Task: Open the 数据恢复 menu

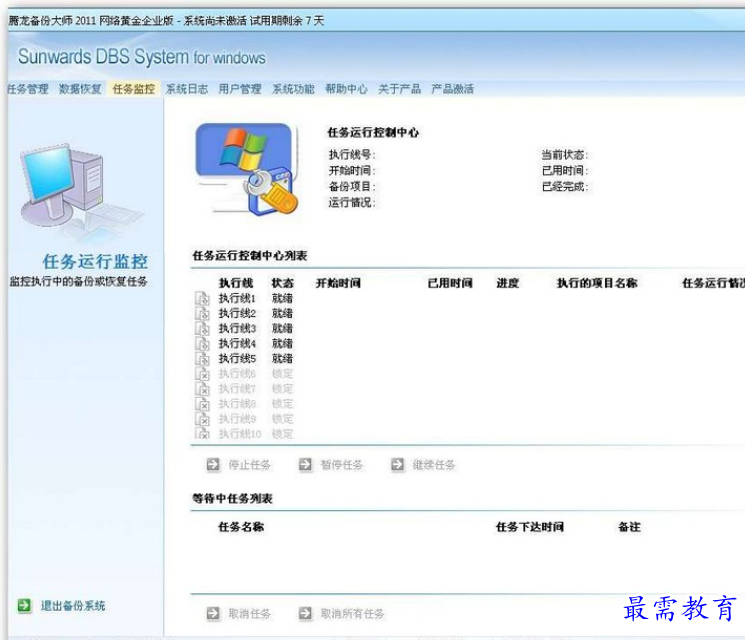Action: click(x=80, y=89)
